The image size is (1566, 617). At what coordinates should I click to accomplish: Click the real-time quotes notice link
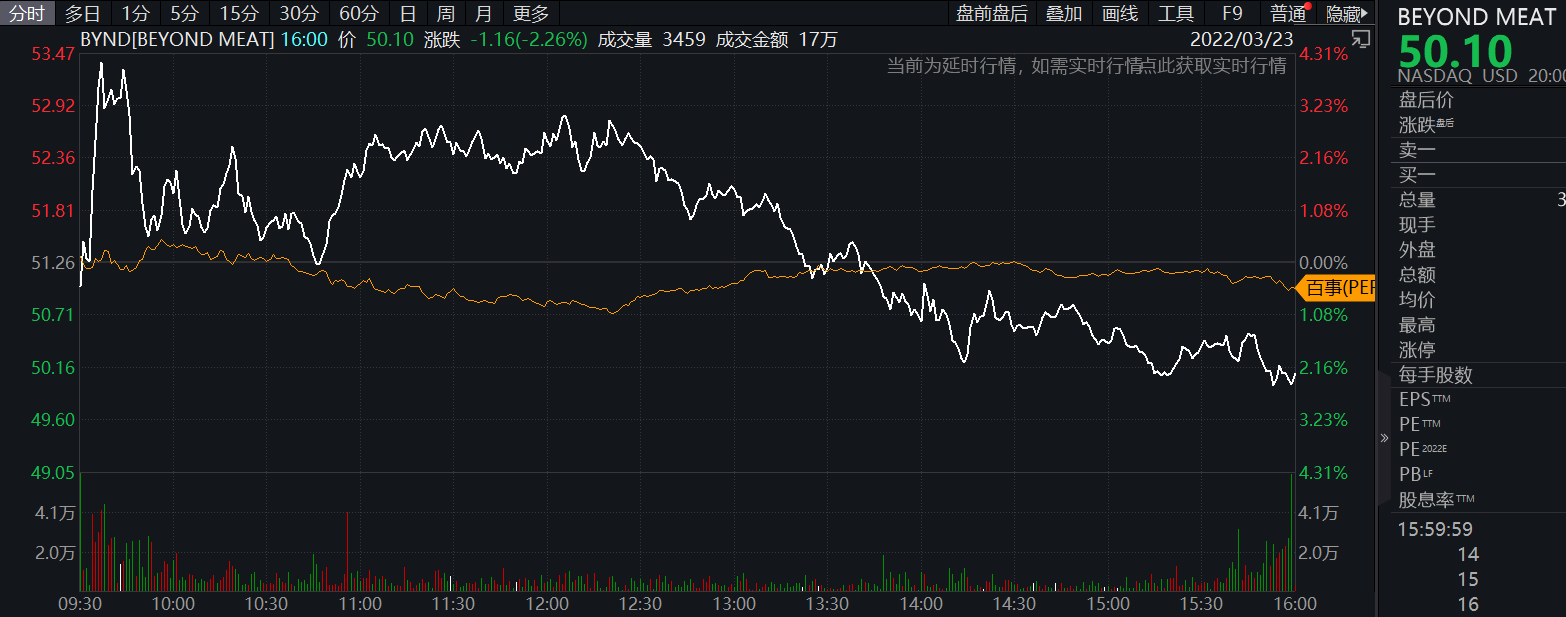click(1086, 66)
